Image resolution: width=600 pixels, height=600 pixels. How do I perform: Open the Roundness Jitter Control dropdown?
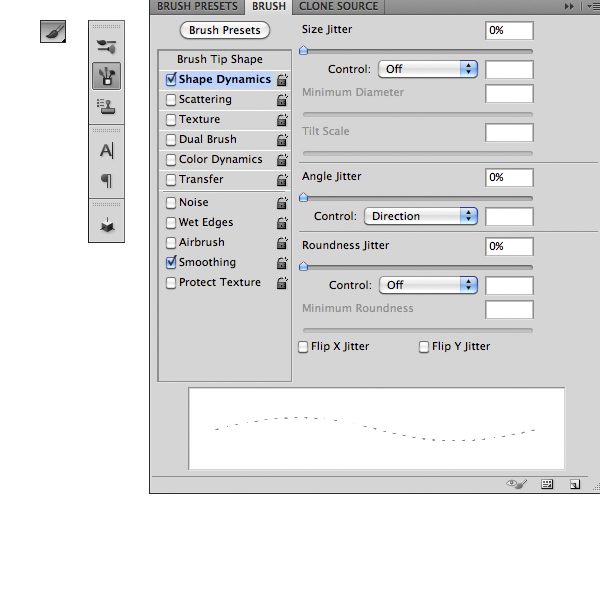coord(428,285)
